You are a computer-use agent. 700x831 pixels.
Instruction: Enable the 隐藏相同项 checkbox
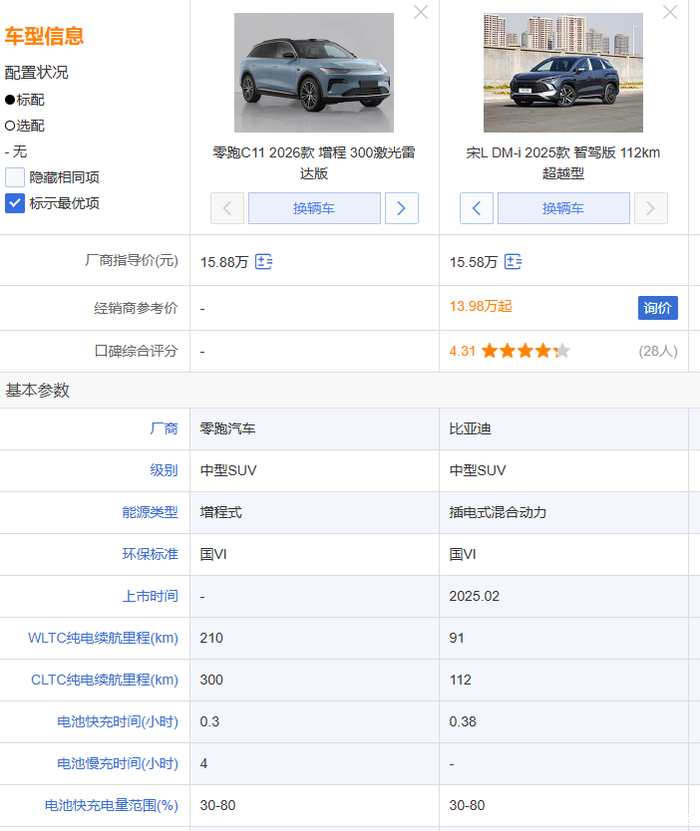[x=15, y=177]
